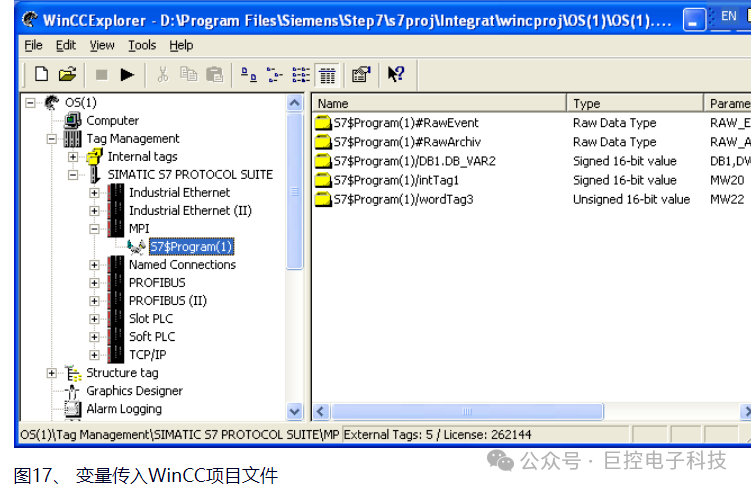The image size is (751, 491).
Task: Open the Help menu
Action: 181,45
